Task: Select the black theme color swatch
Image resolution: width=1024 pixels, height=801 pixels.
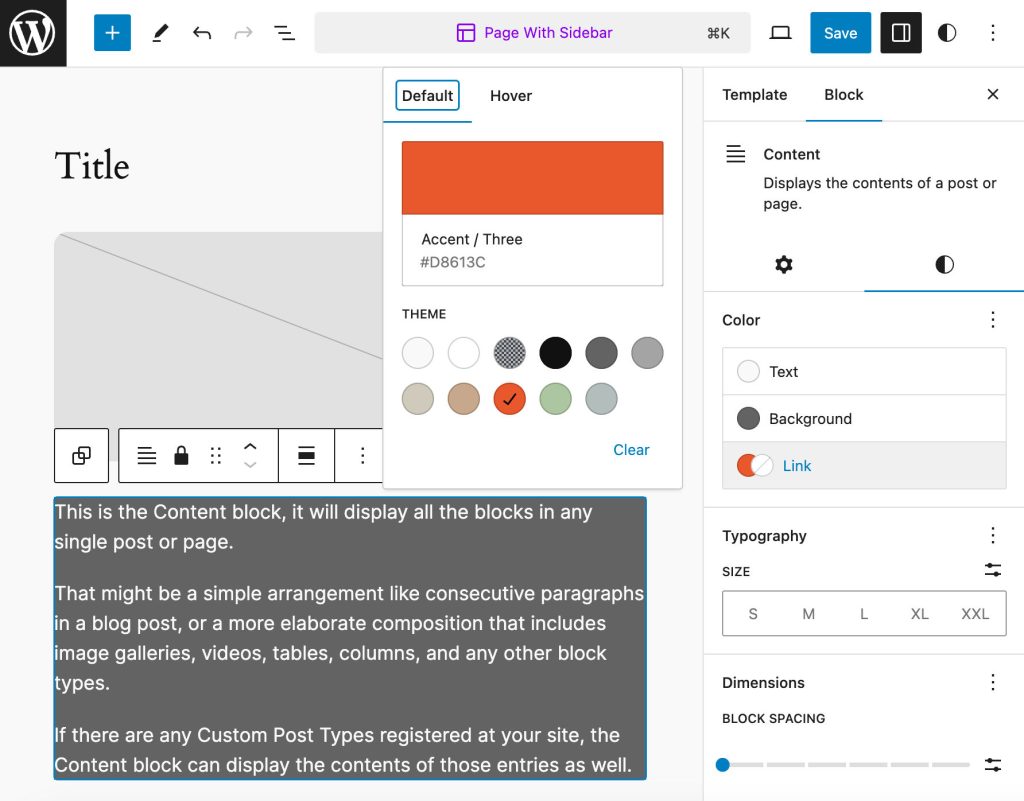Action: pos(555,352)
